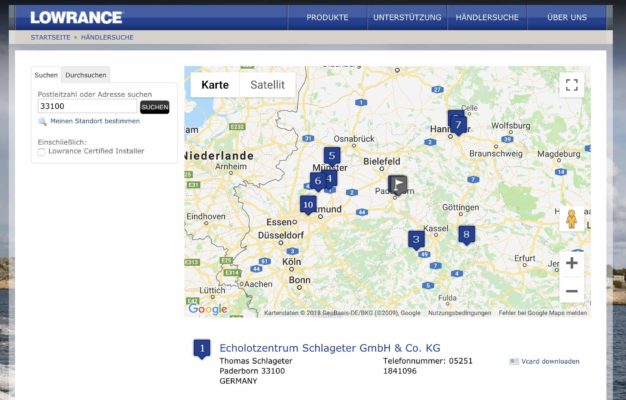Select map marker number 5 near Münster

click(x=332, y=156)
